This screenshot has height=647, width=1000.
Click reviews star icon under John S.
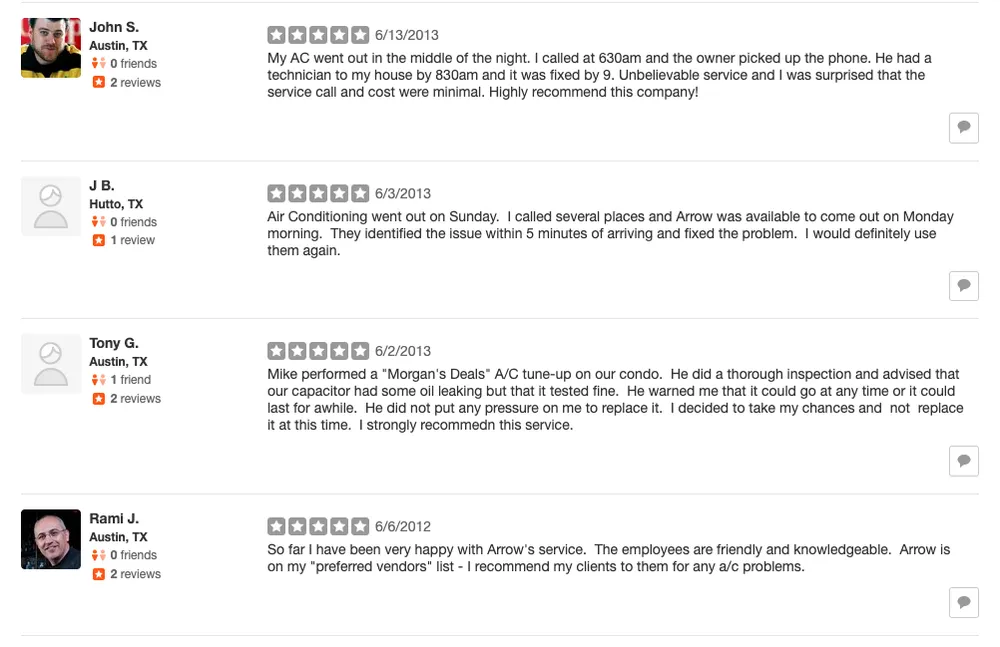coord(98,83)
